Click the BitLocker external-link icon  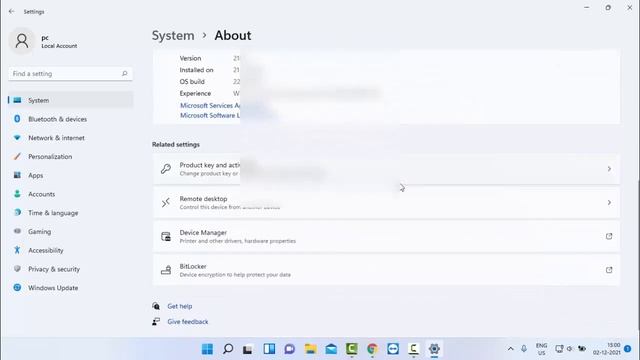[x=609, y=270]
